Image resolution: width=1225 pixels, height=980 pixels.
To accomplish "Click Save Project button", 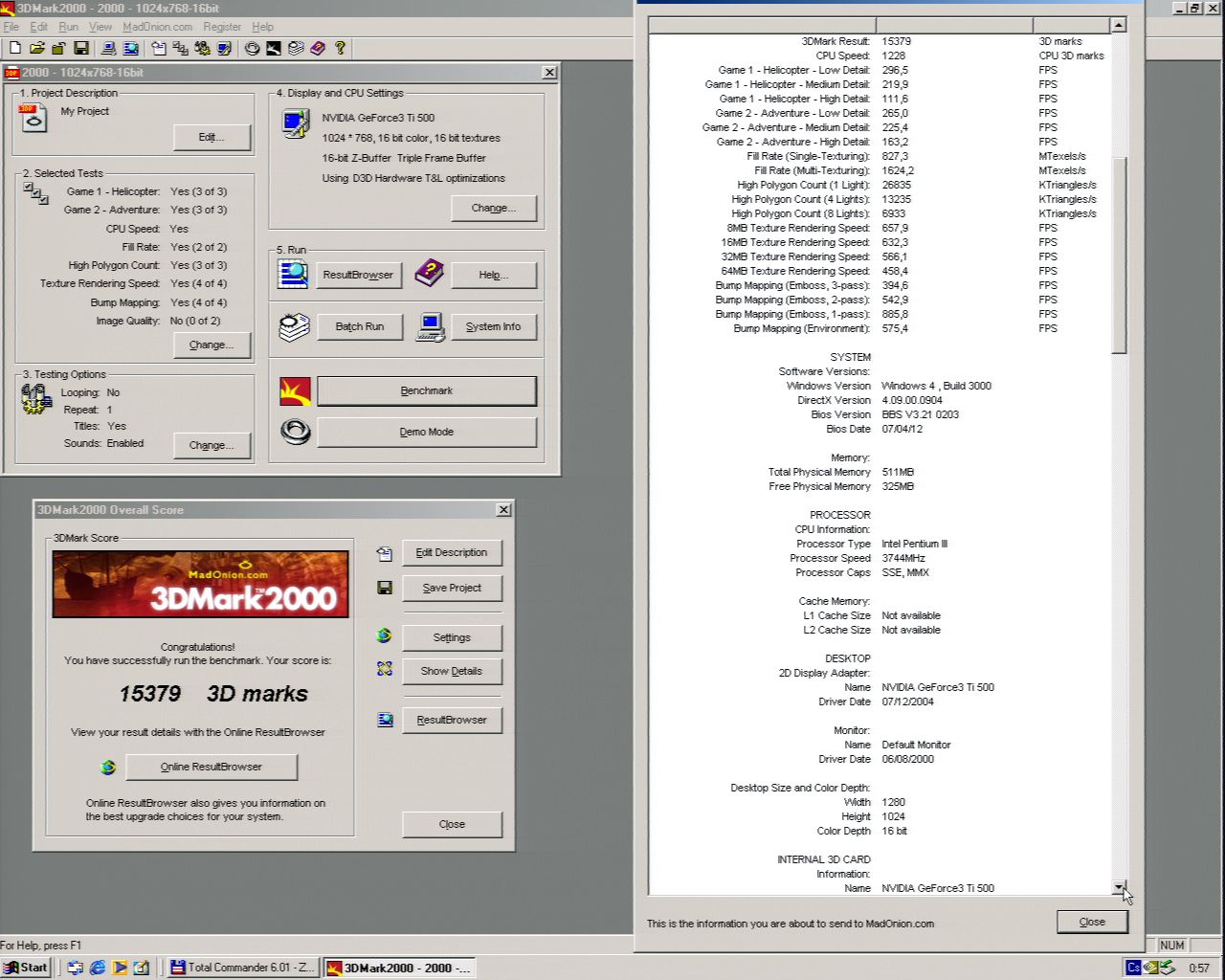I will tap(451, 588).
